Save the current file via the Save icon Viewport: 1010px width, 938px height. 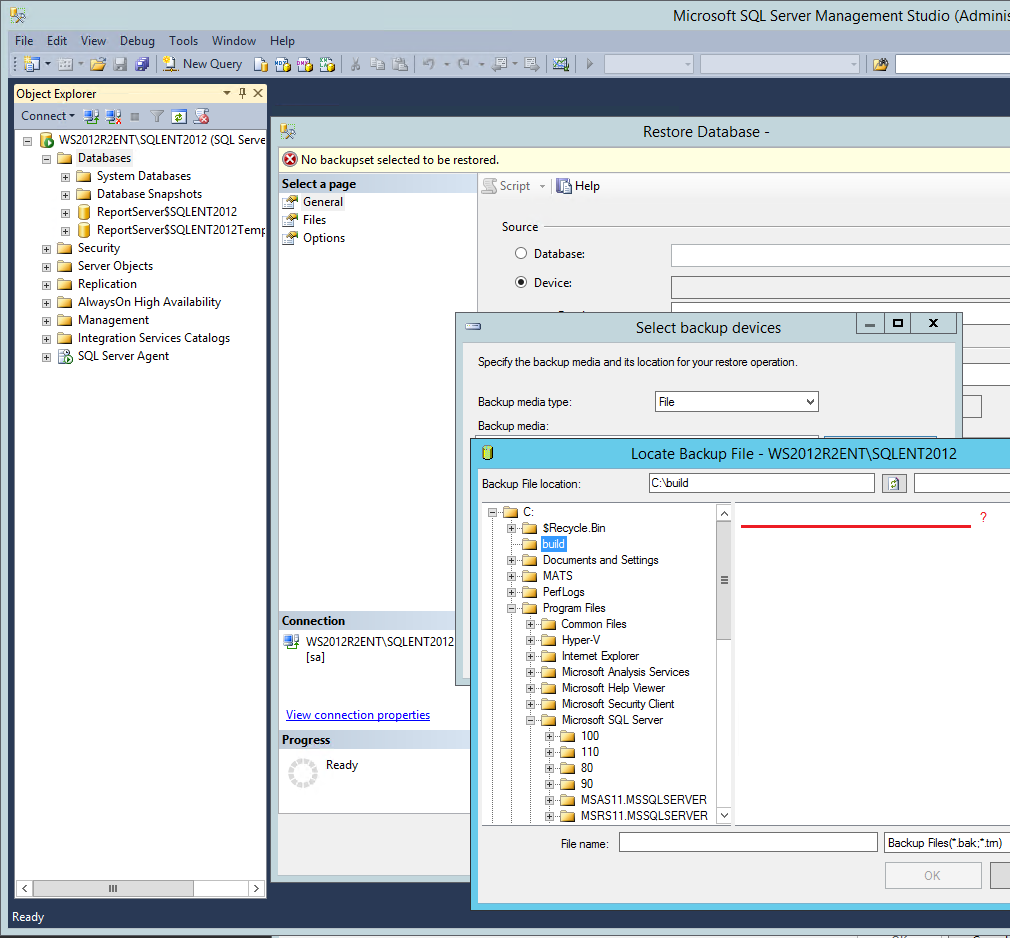[120, 63]
